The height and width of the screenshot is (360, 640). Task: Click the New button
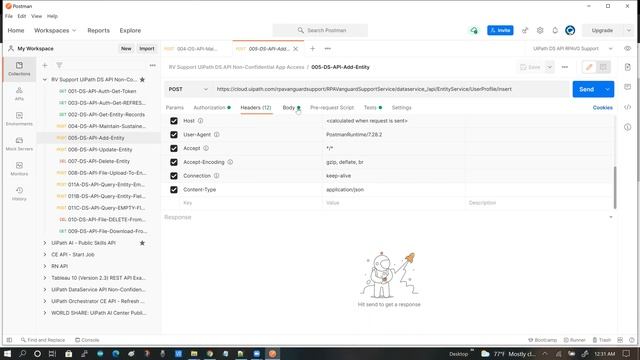(126, 49)
